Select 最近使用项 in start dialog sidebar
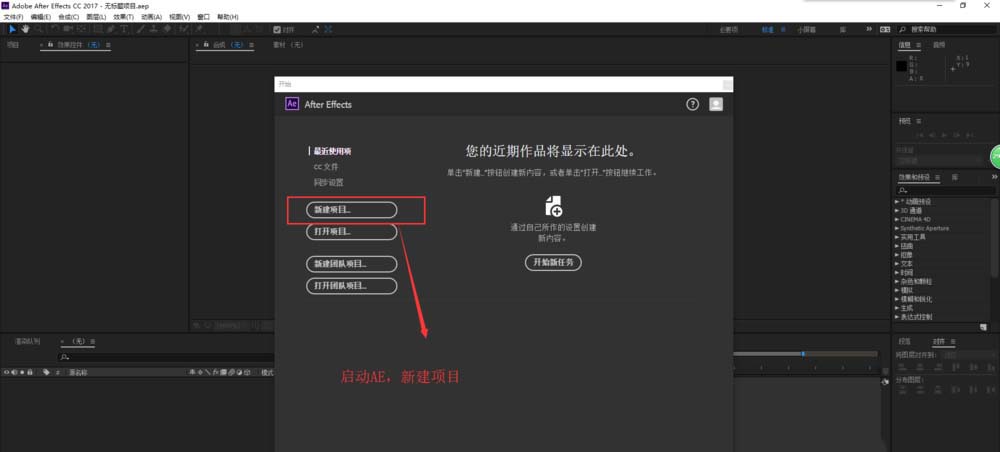1000x452 pixels. pos(332,151)
